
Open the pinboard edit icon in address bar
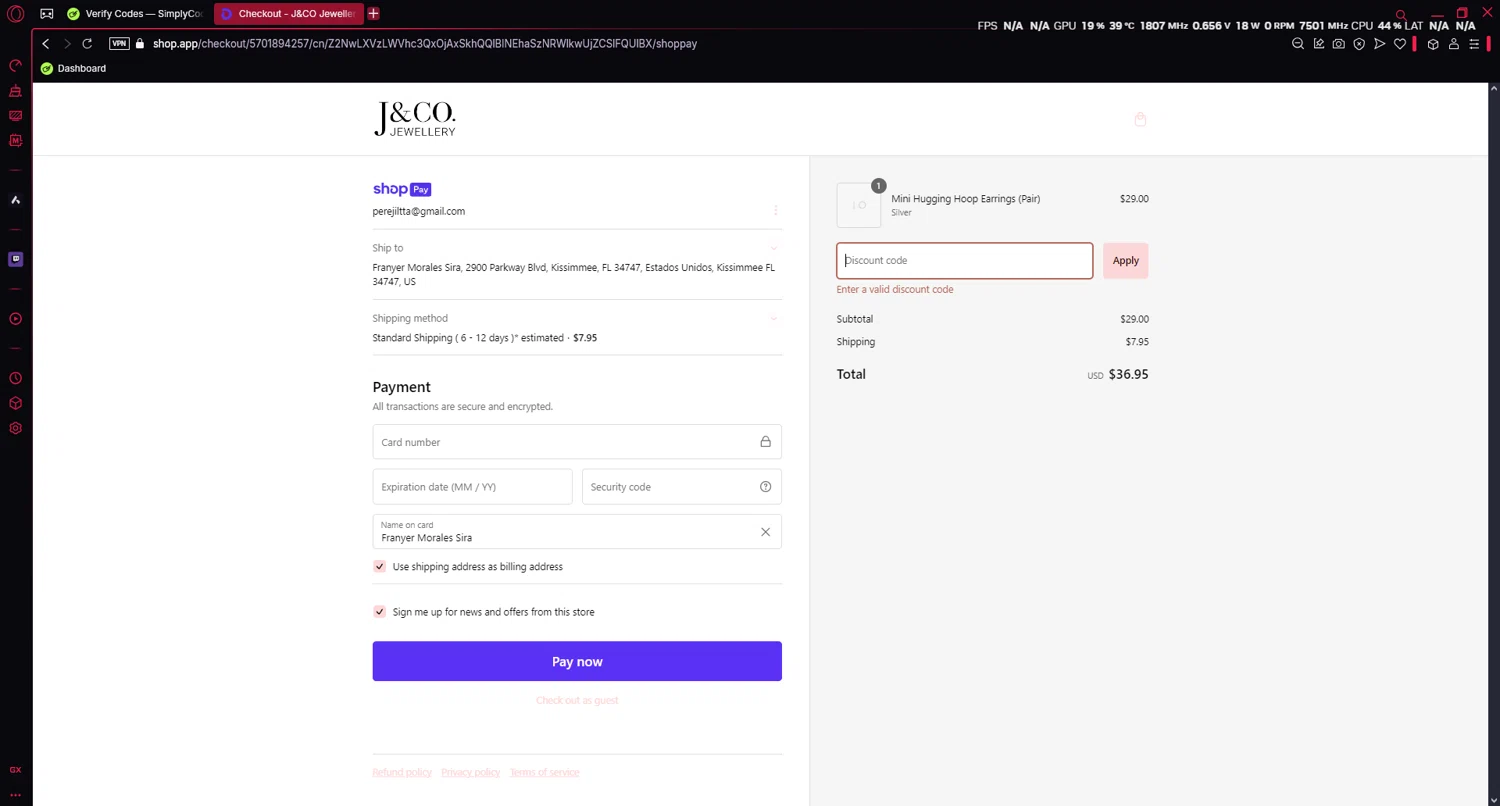[x=1319, y=44]
